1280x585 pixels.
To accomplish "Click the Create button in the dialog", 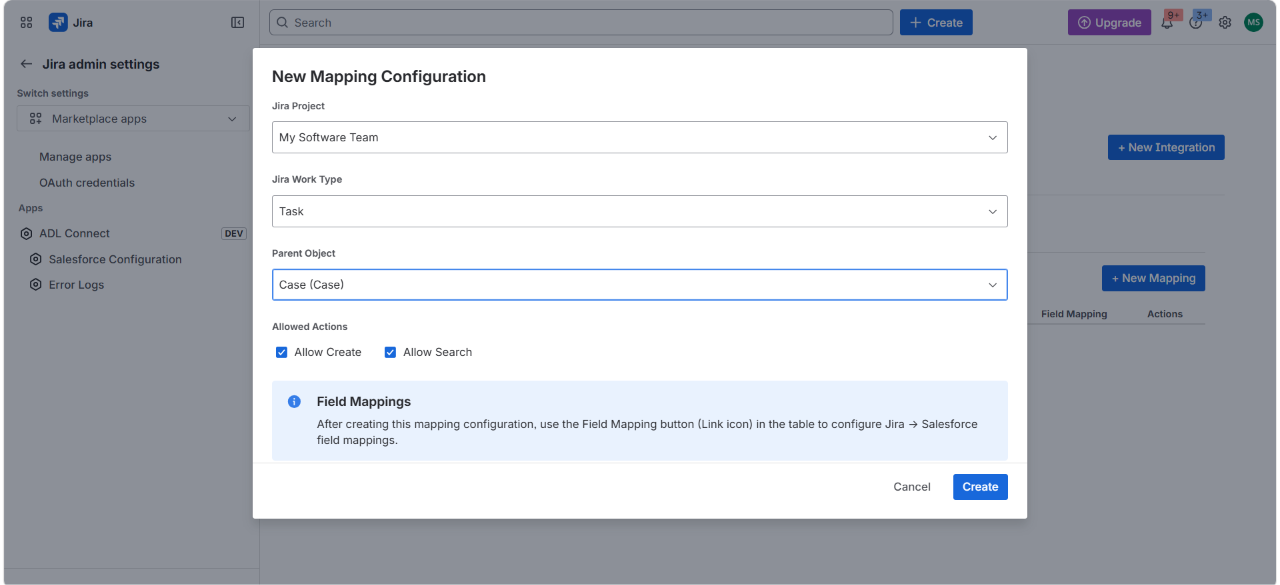I will (x=980, y=487).
